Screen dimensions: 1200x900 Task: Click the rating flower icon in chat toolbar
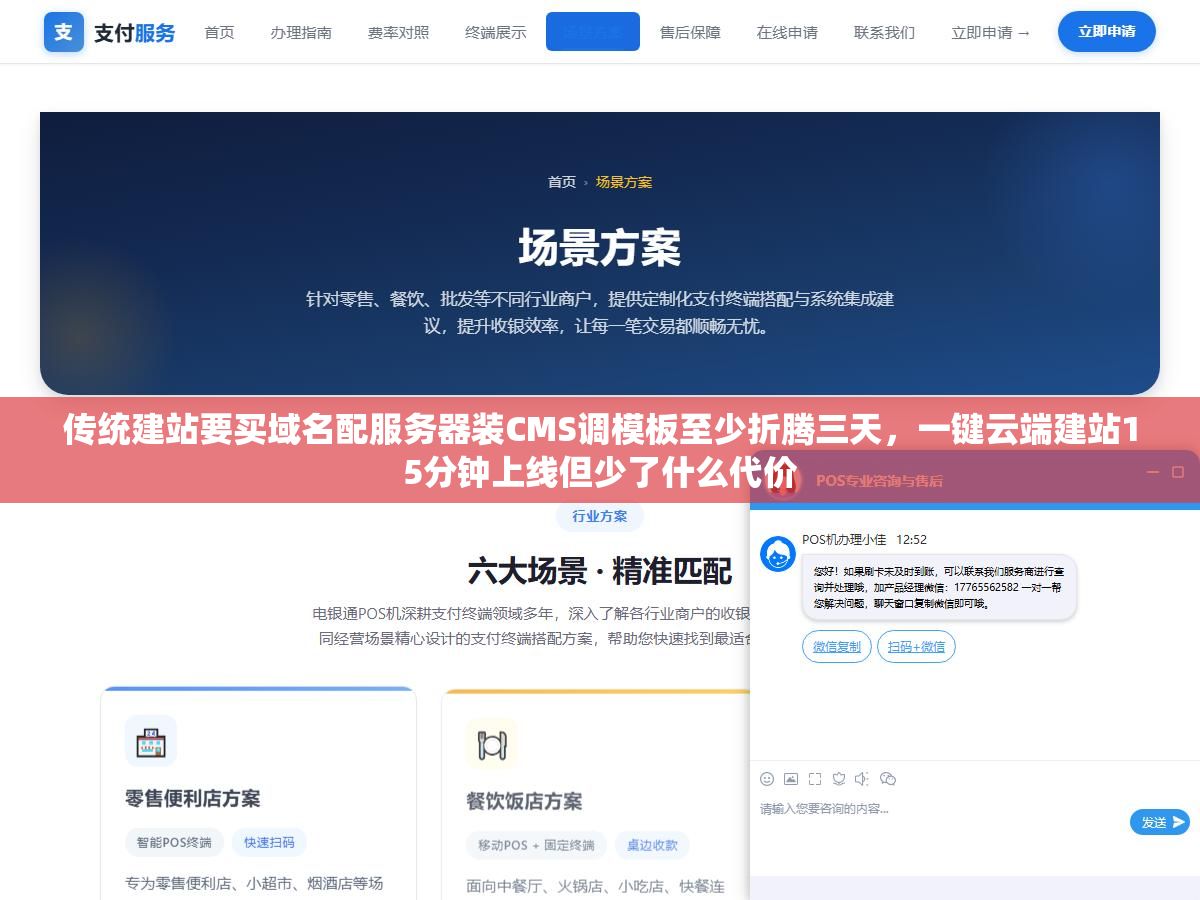point(839,779)
